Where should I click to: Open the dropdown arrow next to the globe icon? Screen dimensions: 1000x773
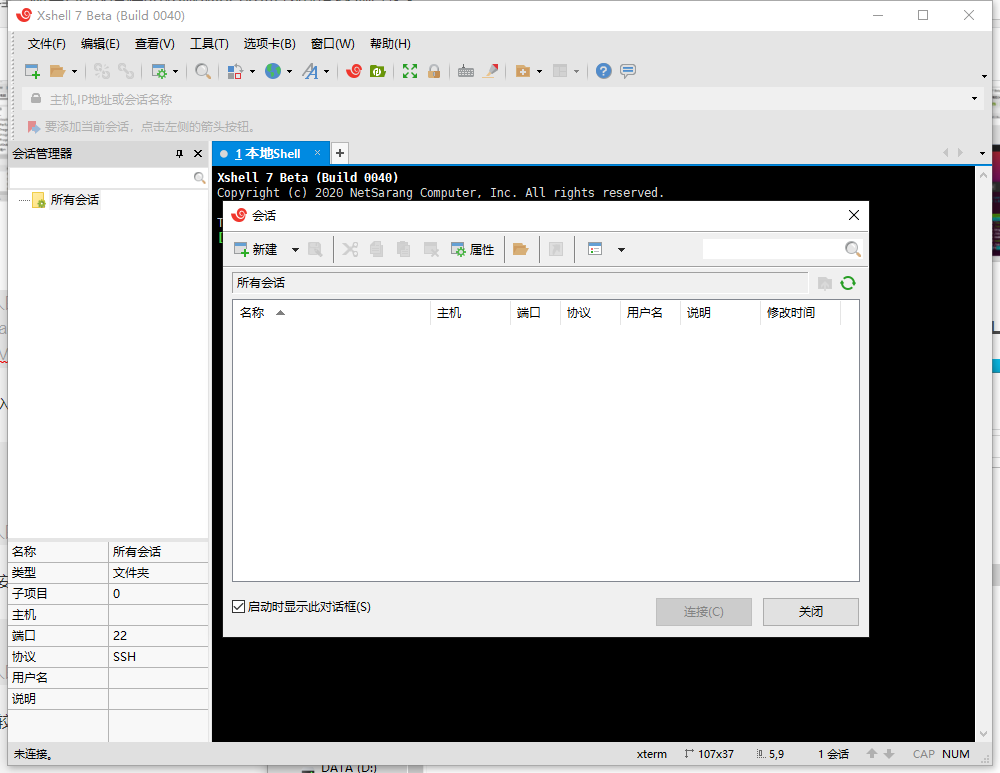pos(290,71)
